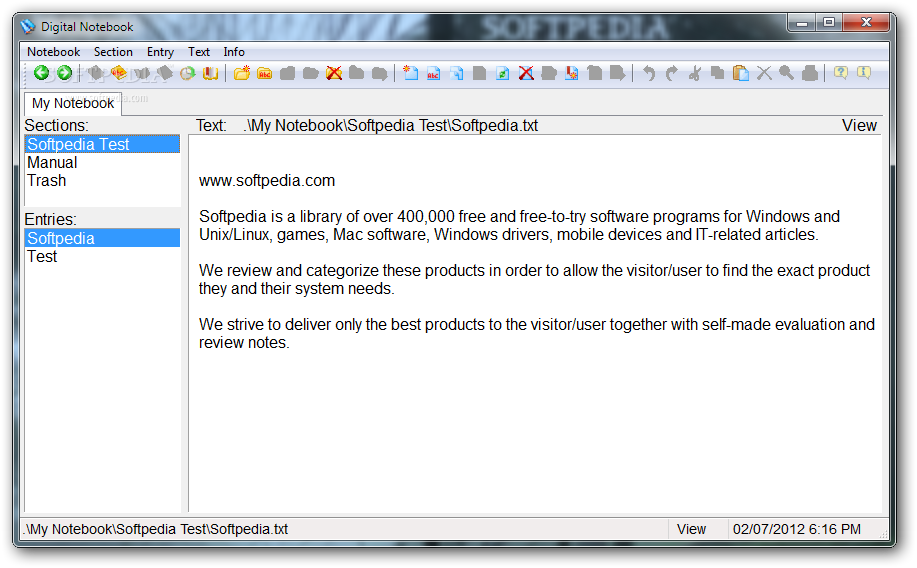Click the rename entry page abc icon

(433, 73)
